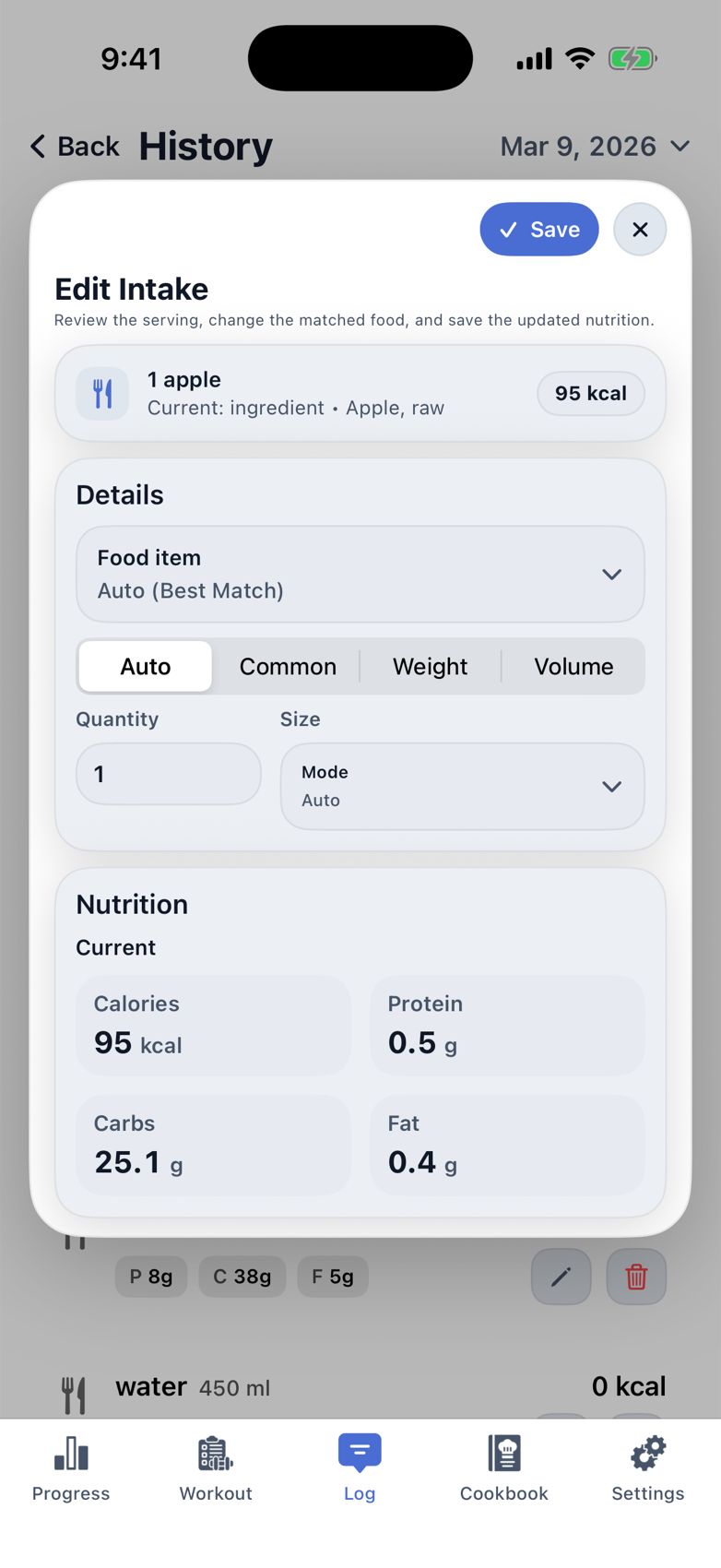
Task: Open the Cookbook icon
Action: pos(504,1455)
